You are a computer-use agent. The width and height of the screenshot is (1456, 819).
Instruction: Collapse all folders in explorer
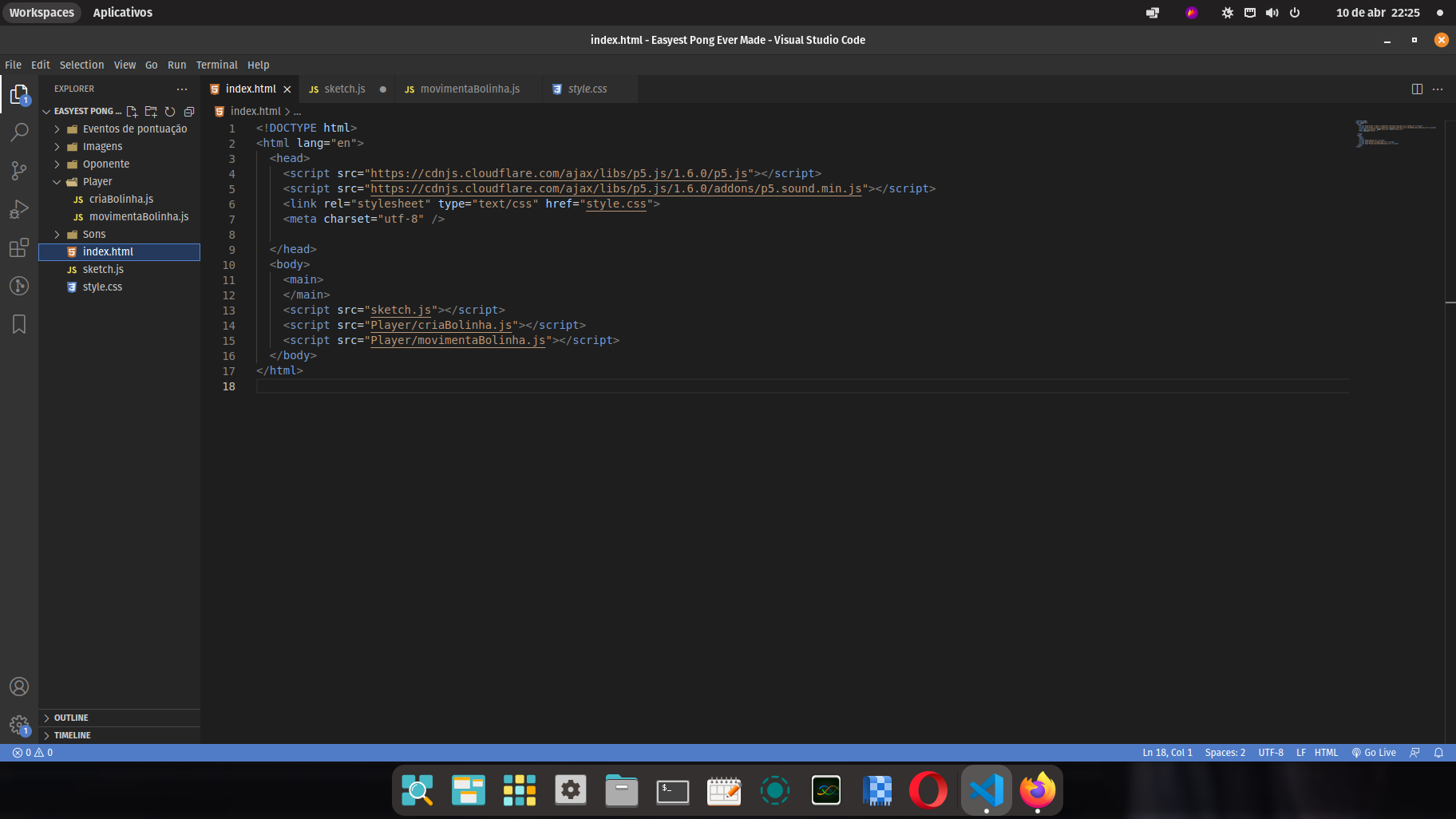coord(189,112)
